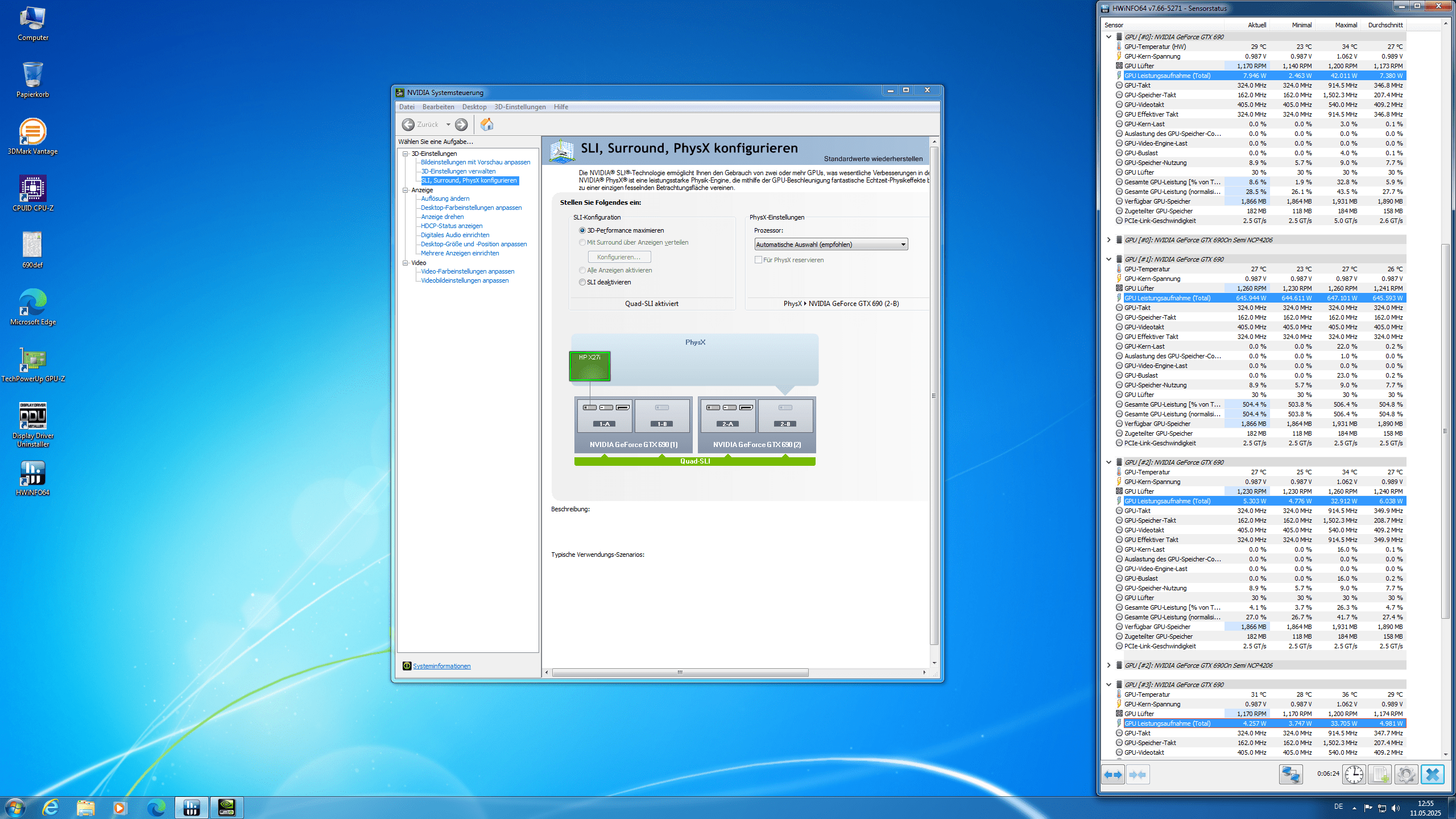Screen dimensions: 1456x819
Task: Open 3D-Einstellungen verwalten task
Action: pos(458,171)
